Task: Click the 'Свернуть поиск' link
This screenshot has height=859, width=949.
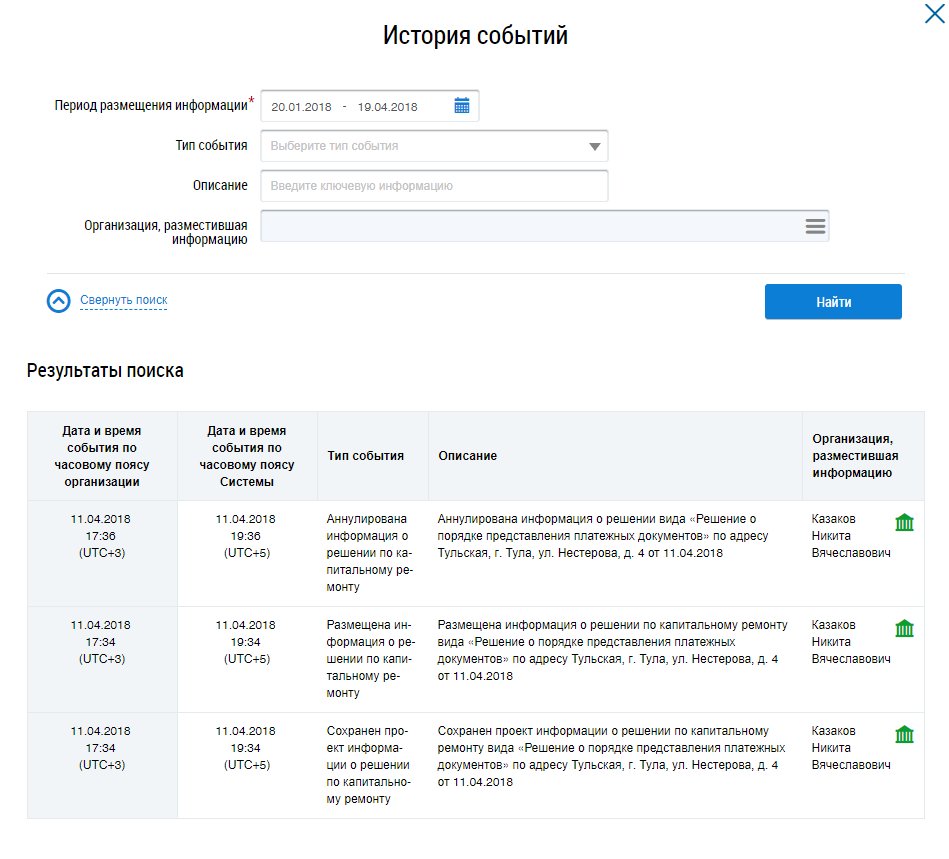Action: 123,300
